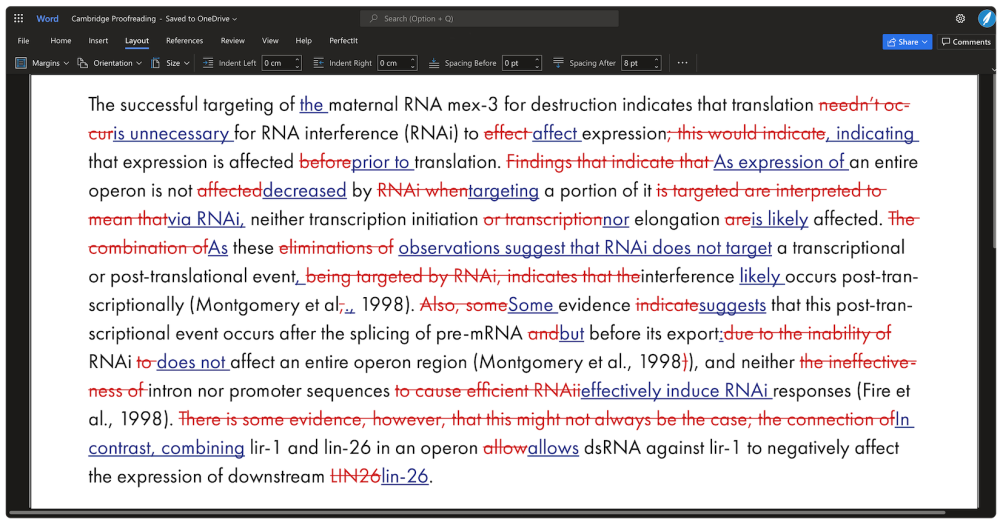The height and width of the screenshot is (528, 1000).
Task: Click the document title Cambridge Proofreading
Action: [x=111, y=18]
